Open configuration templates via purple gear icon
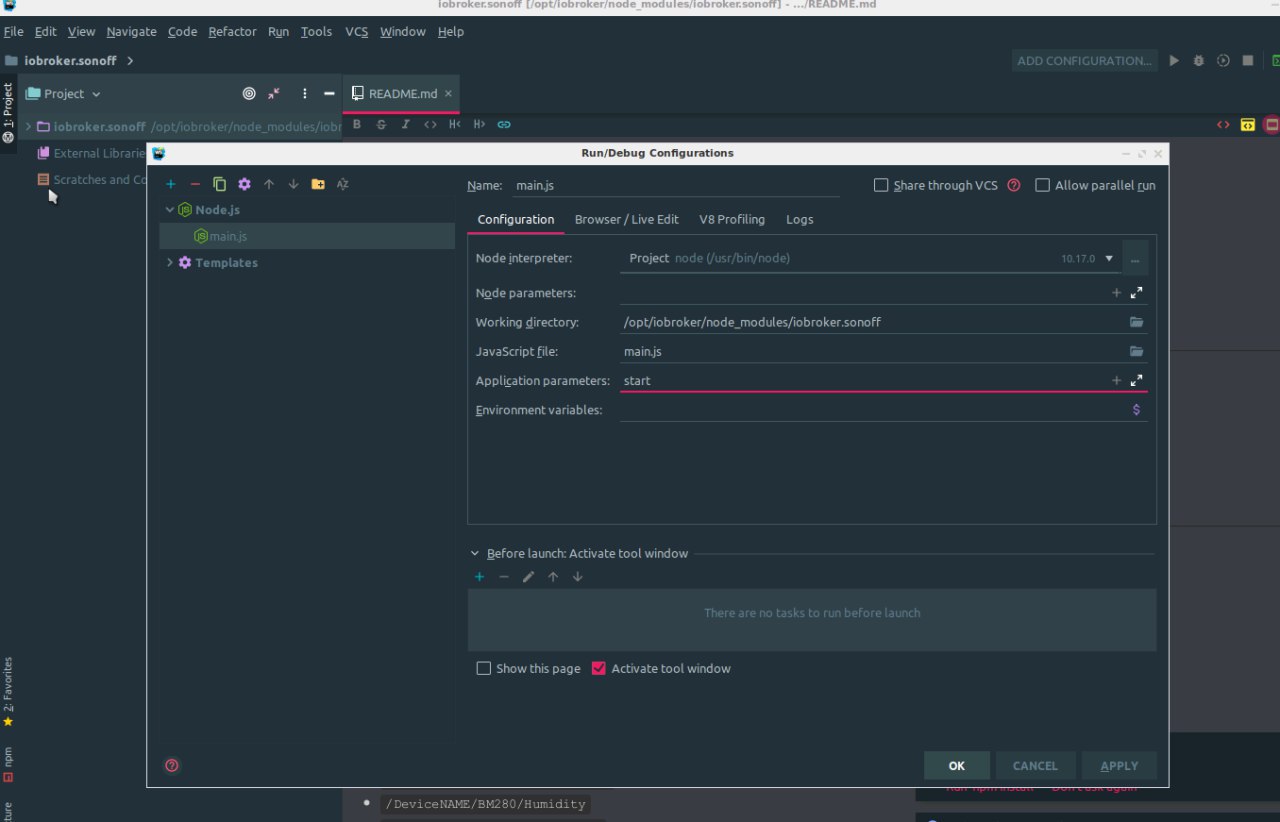 244,184
